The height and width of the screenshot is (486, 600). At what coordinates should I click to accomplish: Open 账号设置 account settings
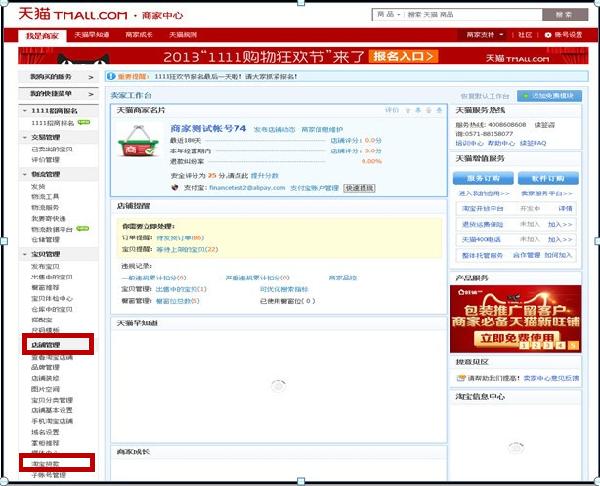tap(568, 35)
